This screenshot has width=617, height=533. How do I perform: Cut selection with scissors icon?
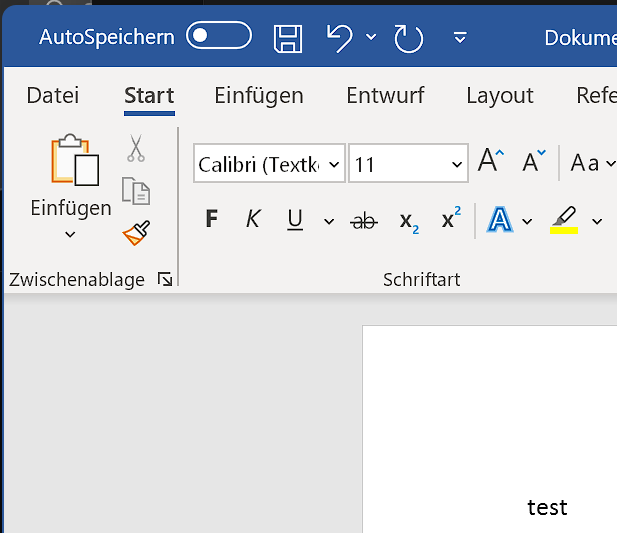pos(136,149)
